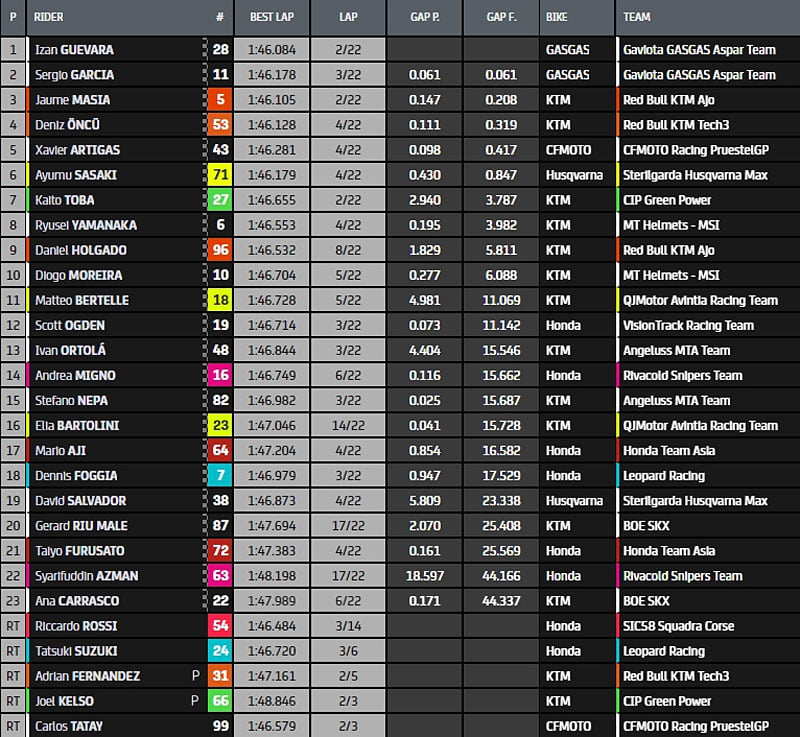
Task: Select the BIKE column header
Action: [558, 17]
